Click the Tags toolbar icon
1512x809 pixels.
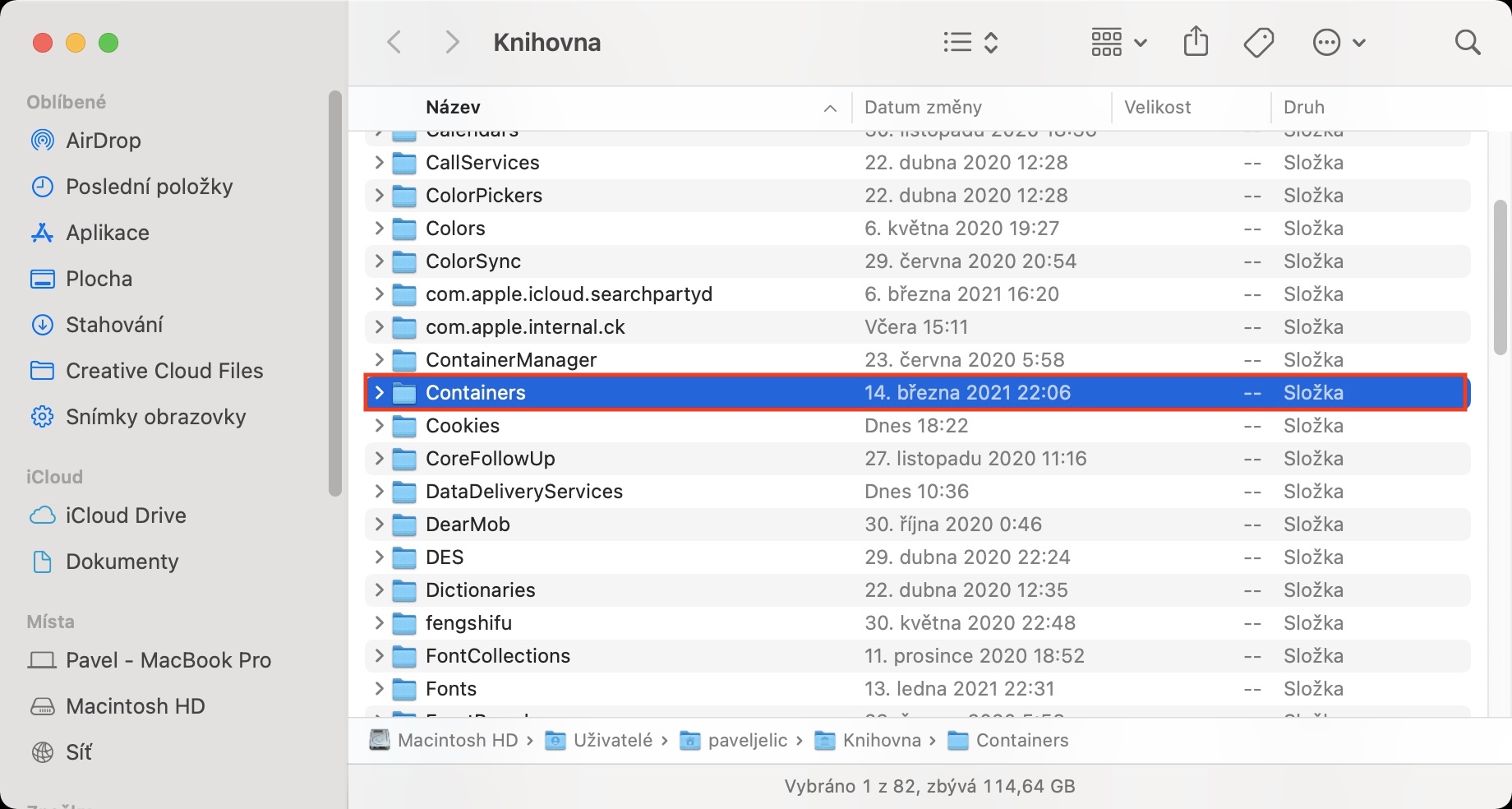(1258, 42)
